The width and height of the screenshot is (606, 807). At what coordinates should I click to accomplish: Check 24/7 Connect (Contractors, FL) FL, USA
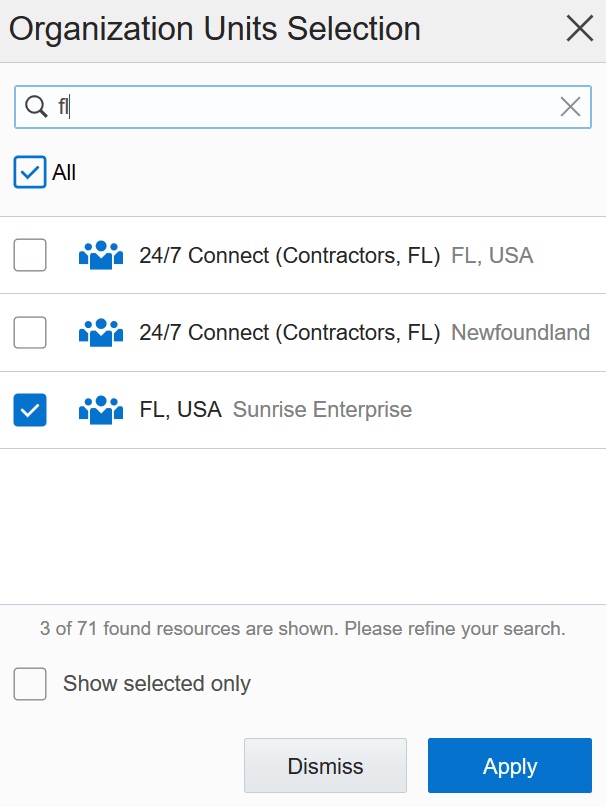pos(30,256)
